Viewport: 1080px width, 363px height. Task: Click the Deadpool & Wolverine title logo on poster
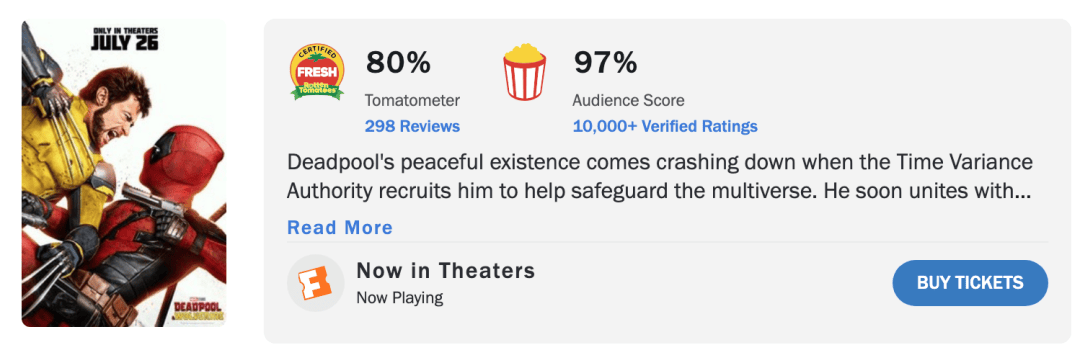pyautogui.click(x=198, y=307)
